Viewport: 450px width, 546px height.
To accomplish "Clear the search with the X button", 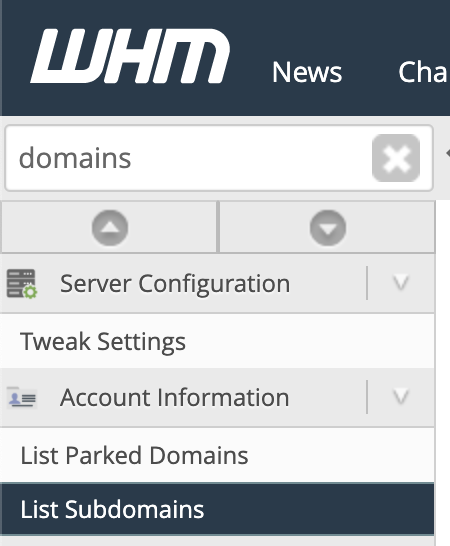I will (396, 158).
